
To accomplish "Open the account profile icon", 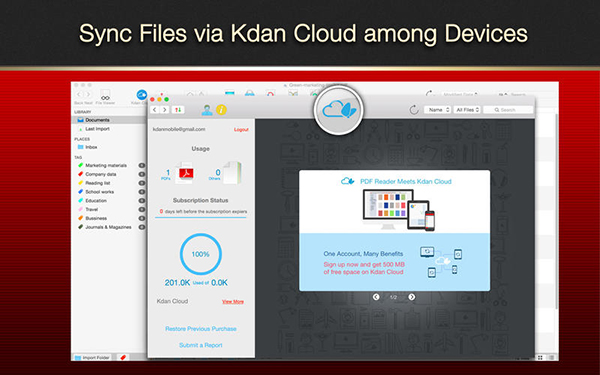I will pos(207,110).
